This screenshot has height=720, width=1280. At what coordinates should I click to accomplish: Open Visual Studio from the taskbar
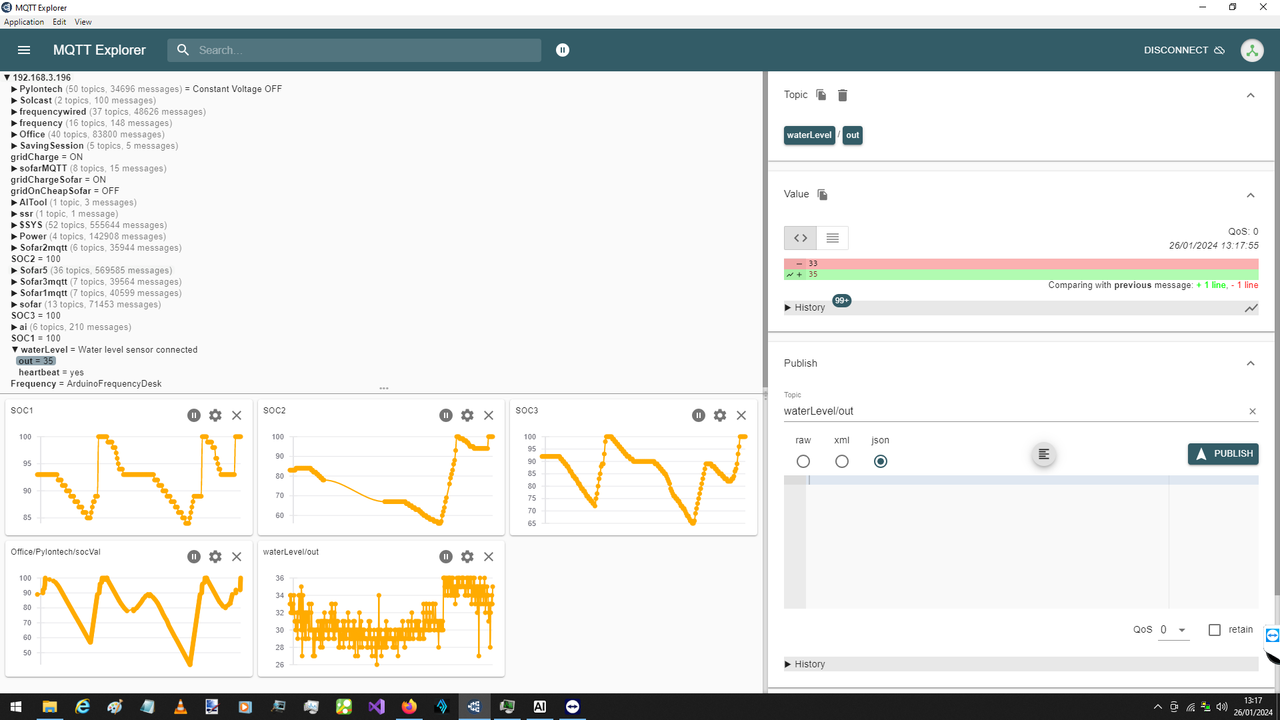pyautogui.click(x=376, y=706)
